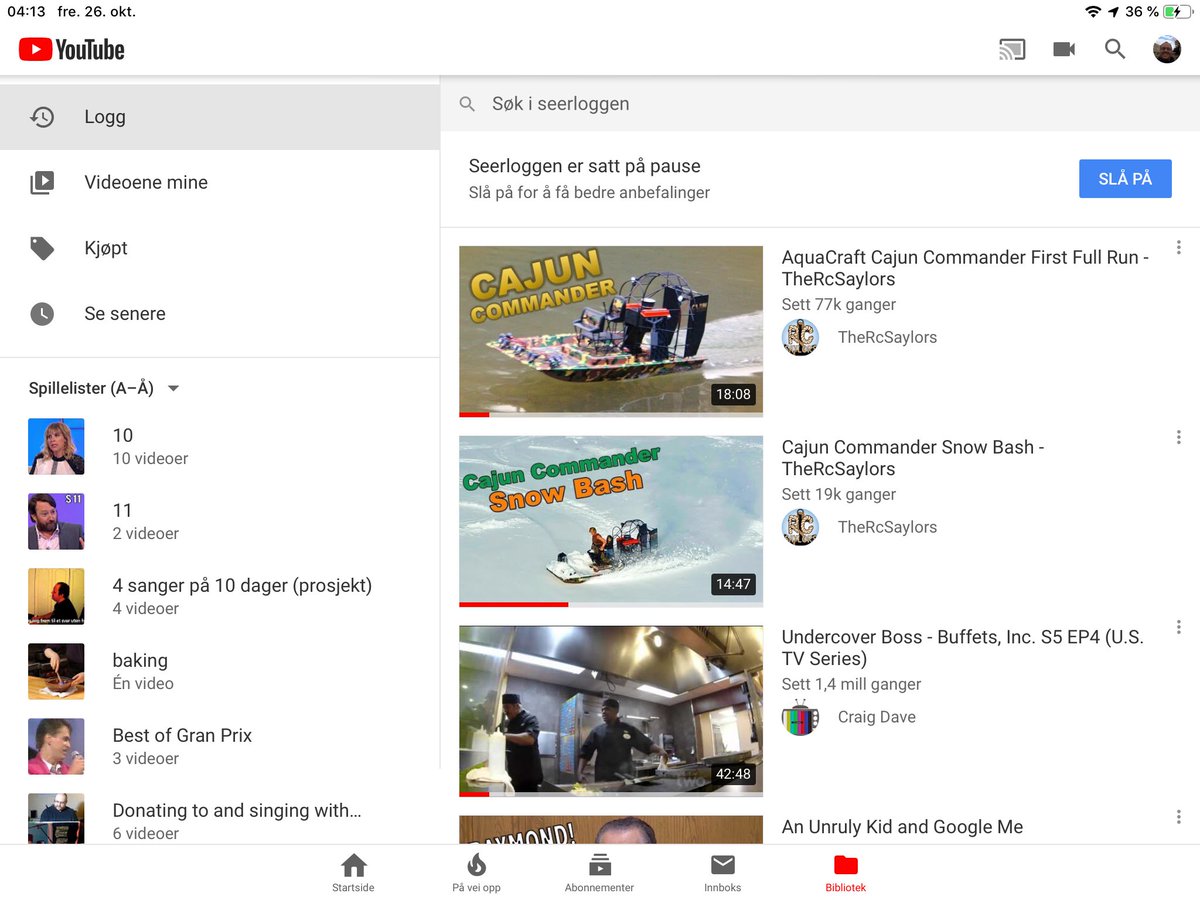Open the Kjøpt purchases entry
1200x900 pixels.
[220, 248]
